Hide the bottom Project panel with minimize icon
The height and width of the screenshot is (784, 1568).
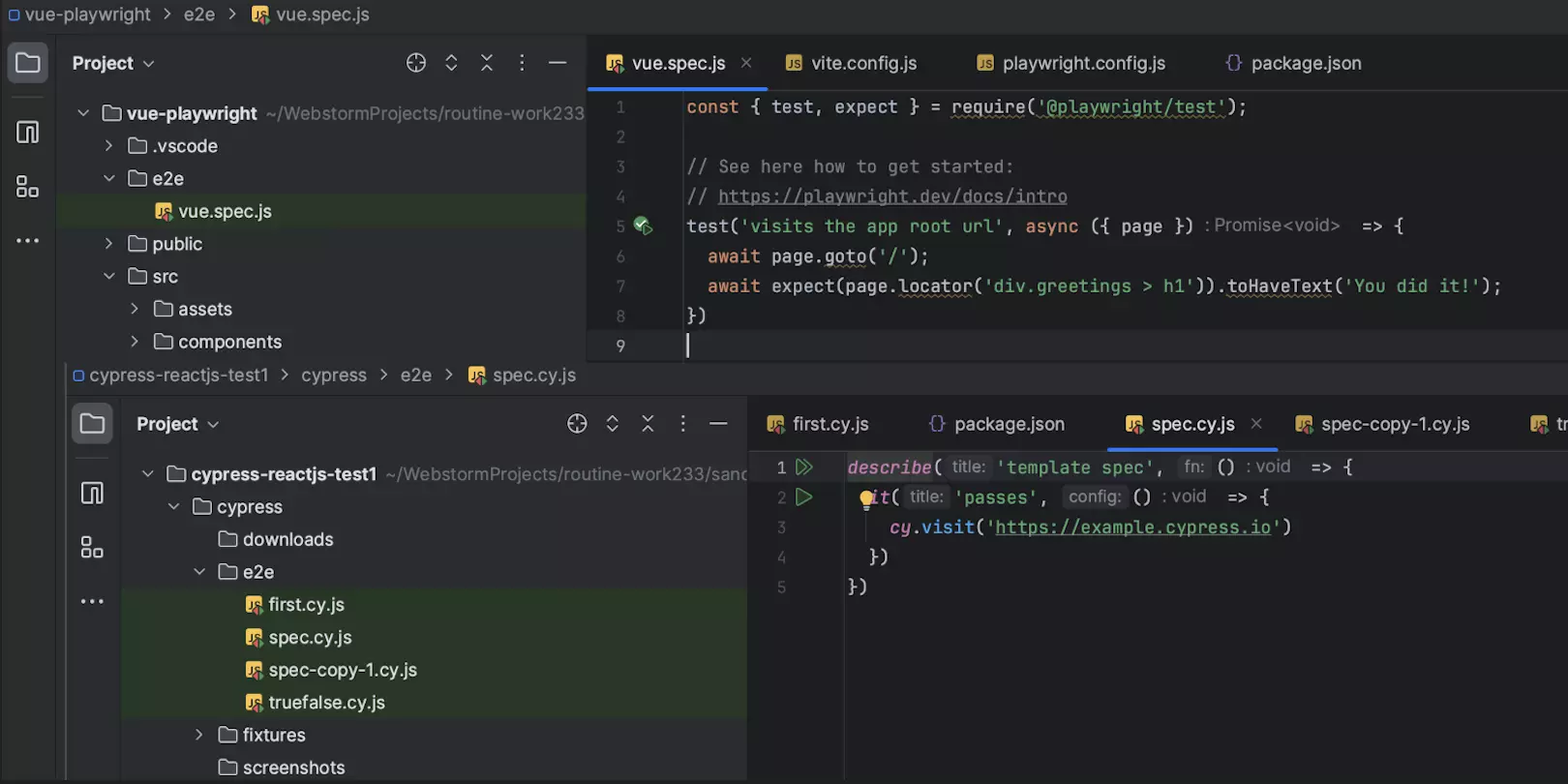point(718,424)
